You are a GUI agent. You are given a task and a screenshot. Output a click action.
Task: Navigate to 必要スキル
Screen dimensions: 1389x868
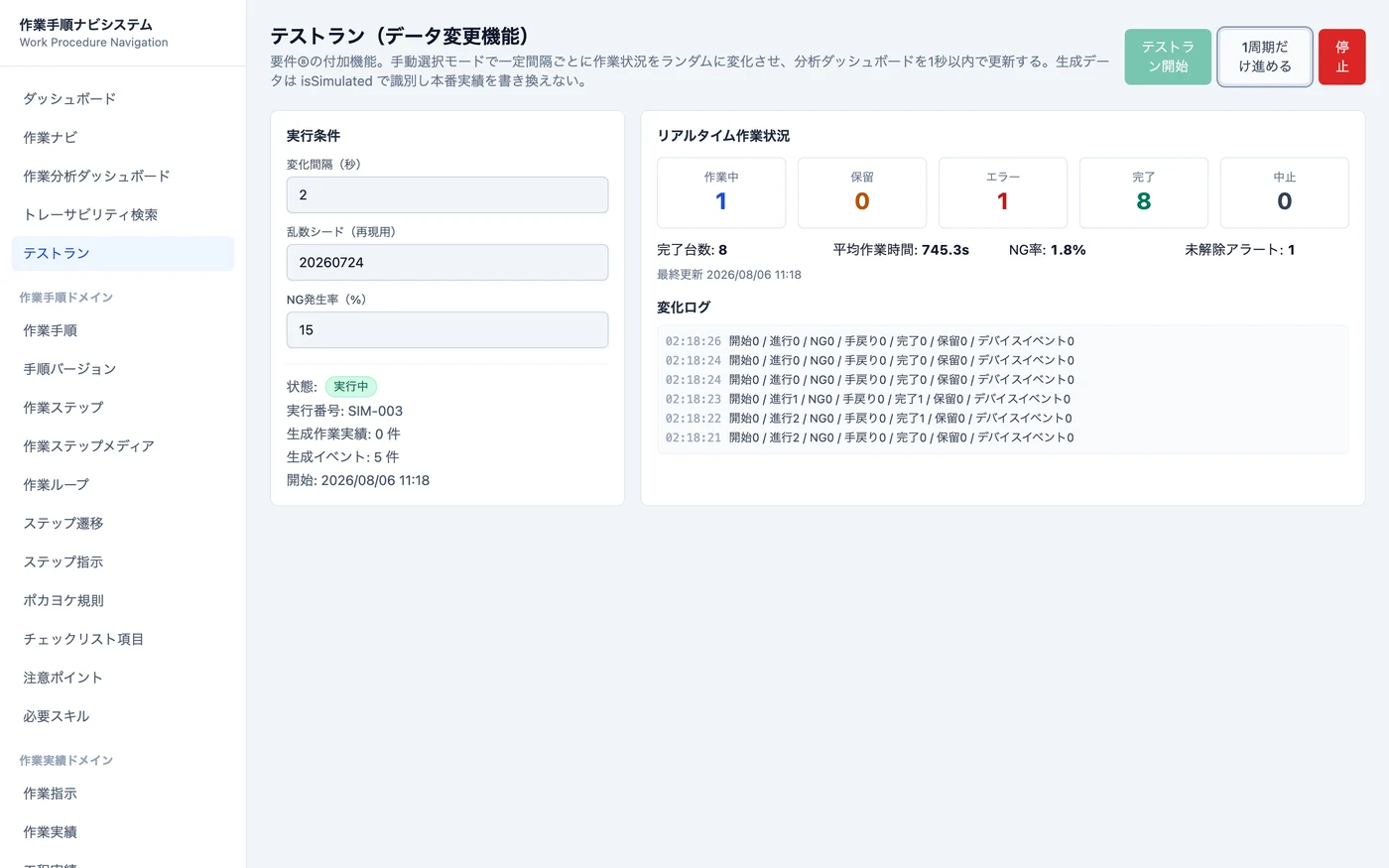pos(123,717)
